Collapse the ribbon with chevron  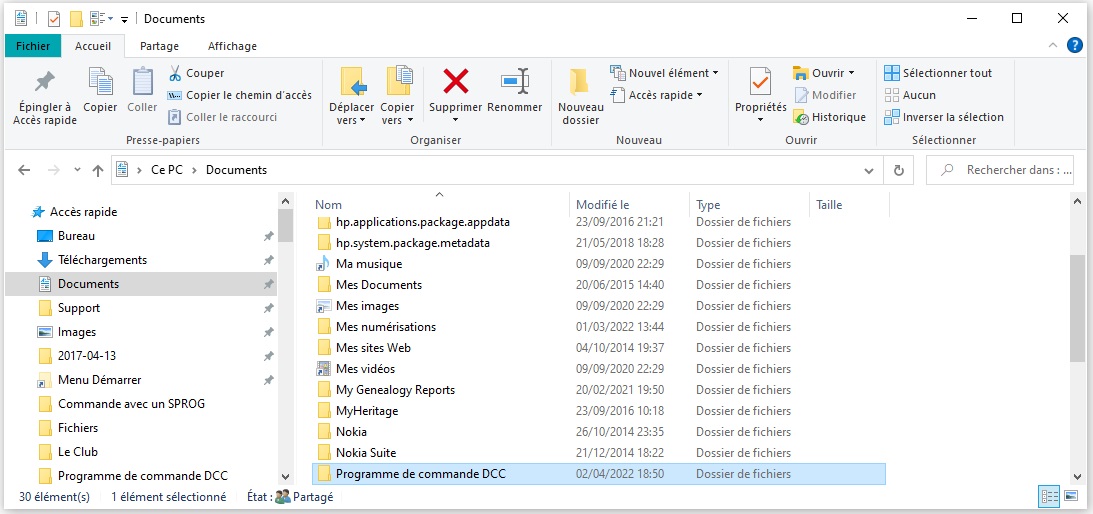point(1053,46)
